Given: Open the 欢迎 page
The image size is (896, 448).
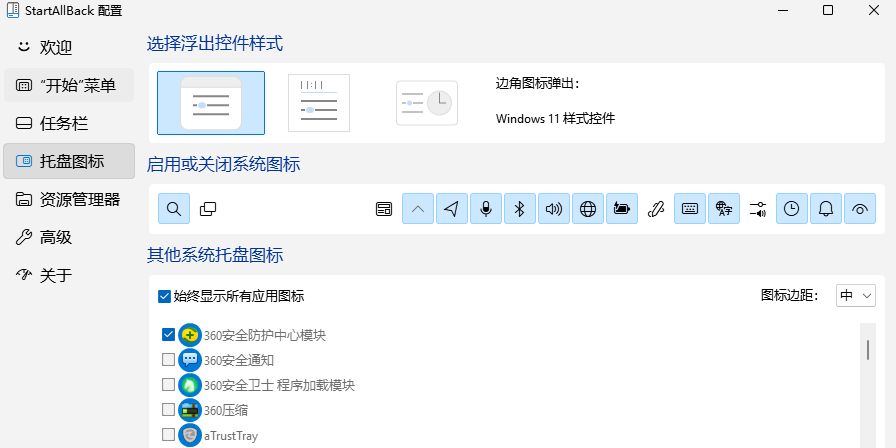Looking at the screenshot, I should tap(69, 47).
